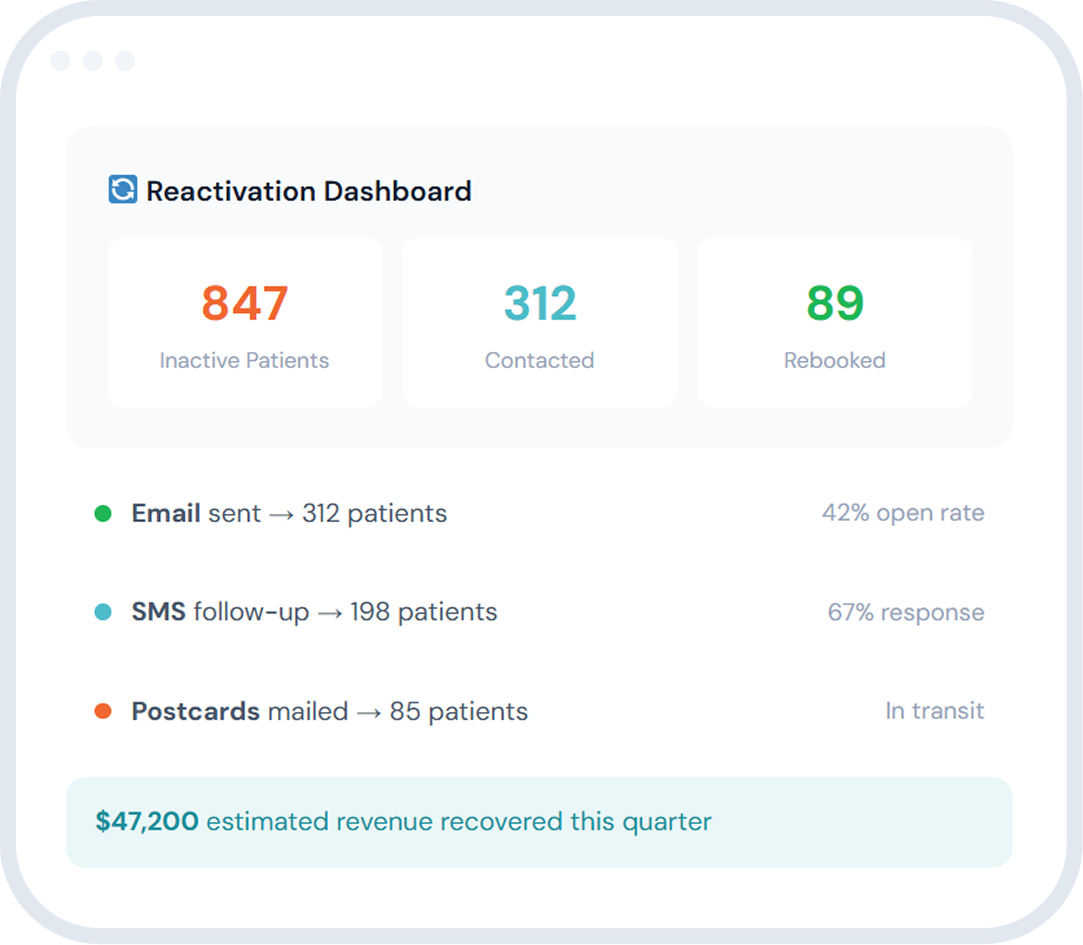Click the third window control dot
This screenshot has width=1083, height=945.
[124, 61]
